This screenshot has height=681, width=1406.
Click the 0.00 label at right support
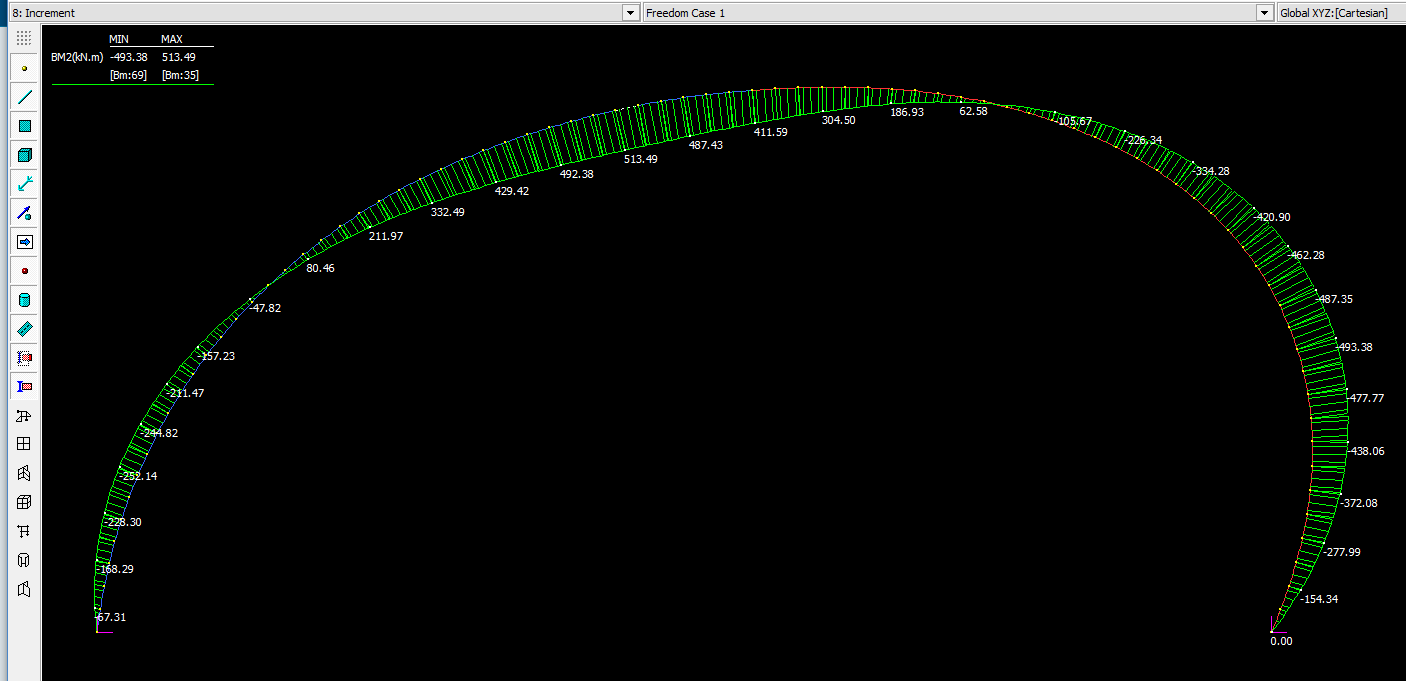tap(1281, 641)
